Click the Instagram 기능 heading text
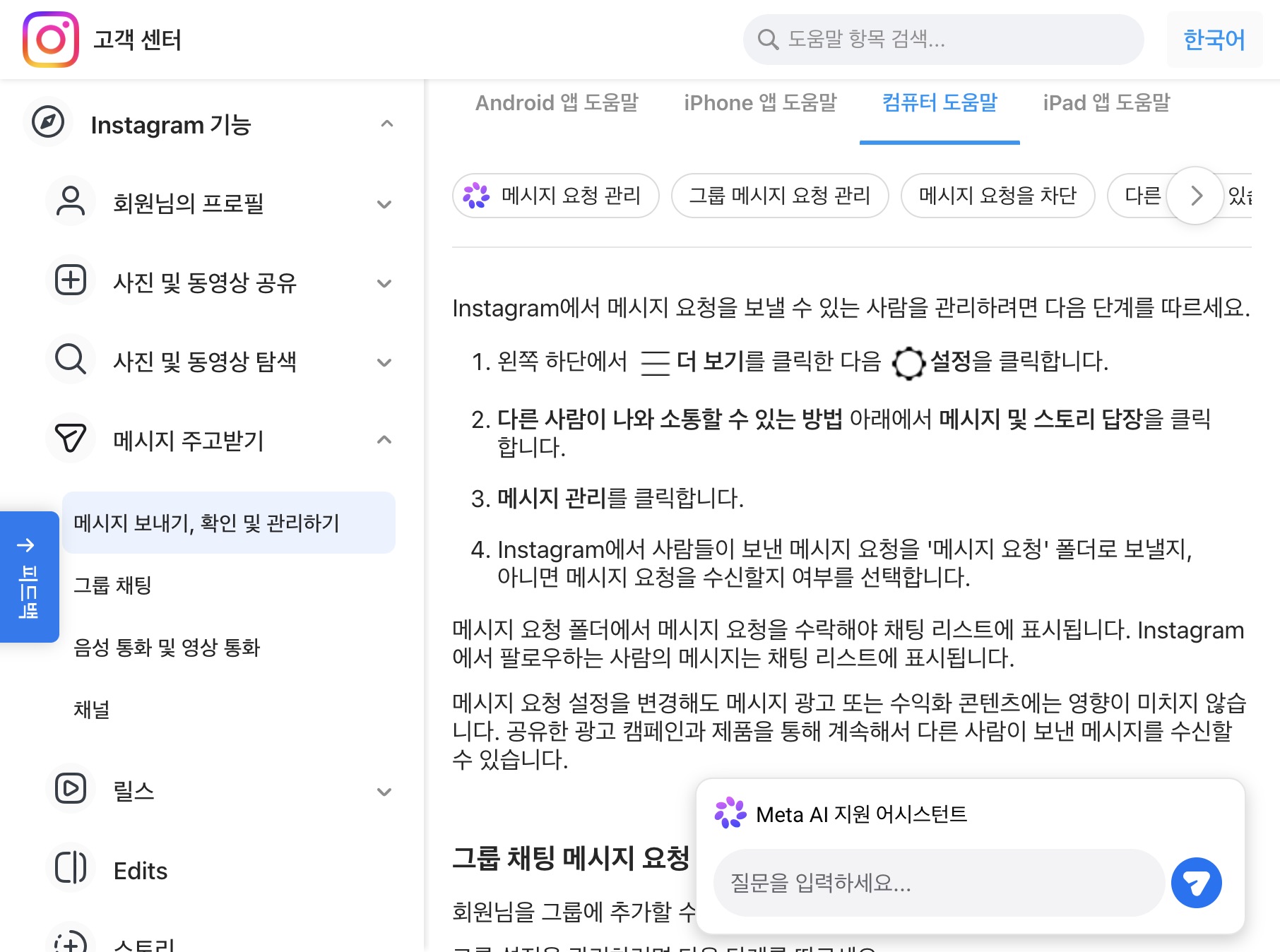 coord(171,125)
